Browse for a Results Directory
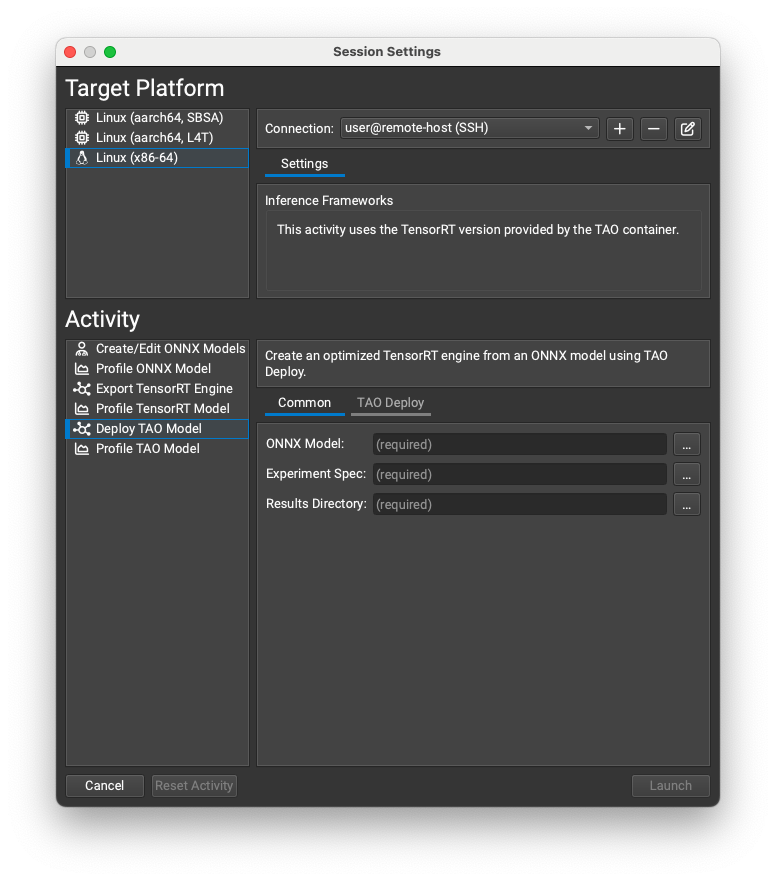The height and width of the screenshot is (881, 776). click(687, 504)
